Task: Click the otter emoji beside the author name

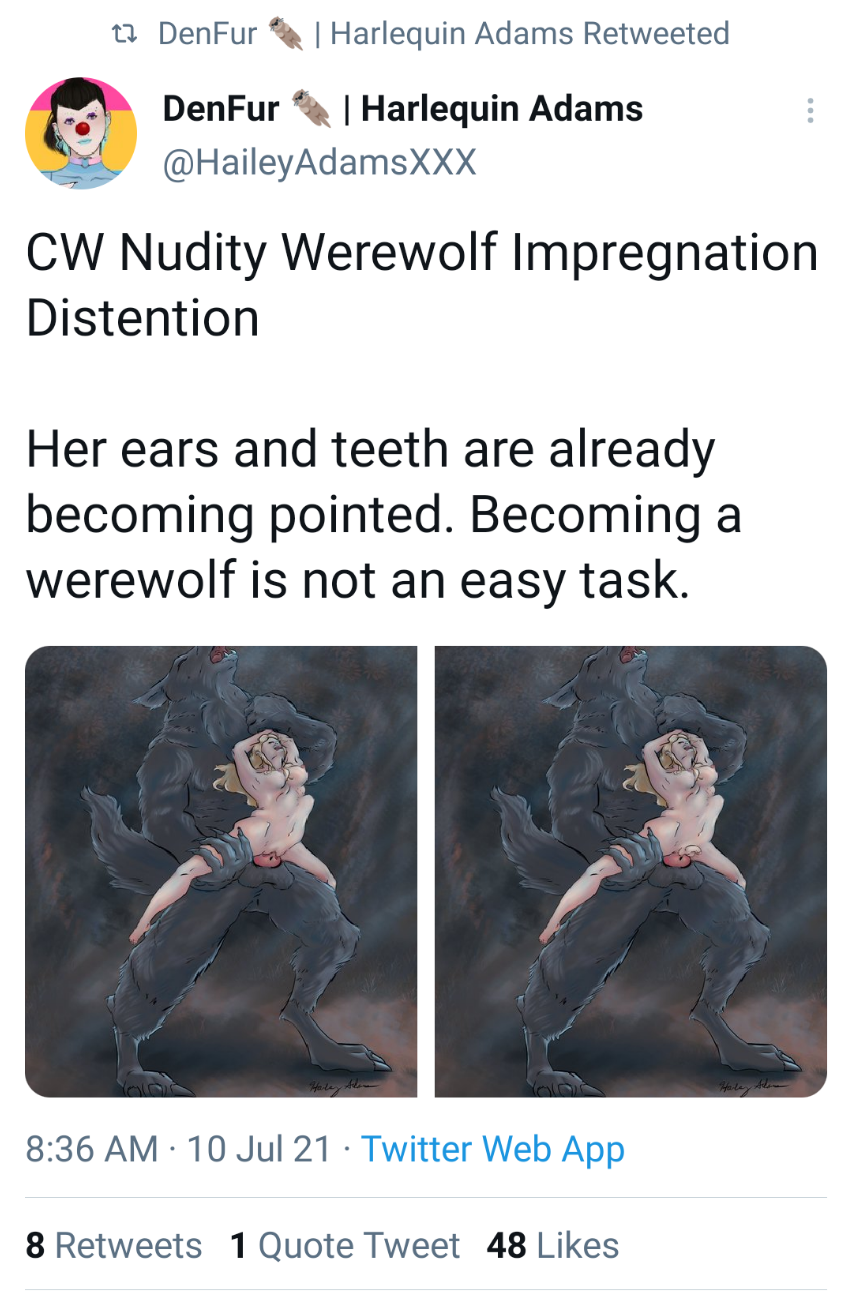Action: (310, 108)
